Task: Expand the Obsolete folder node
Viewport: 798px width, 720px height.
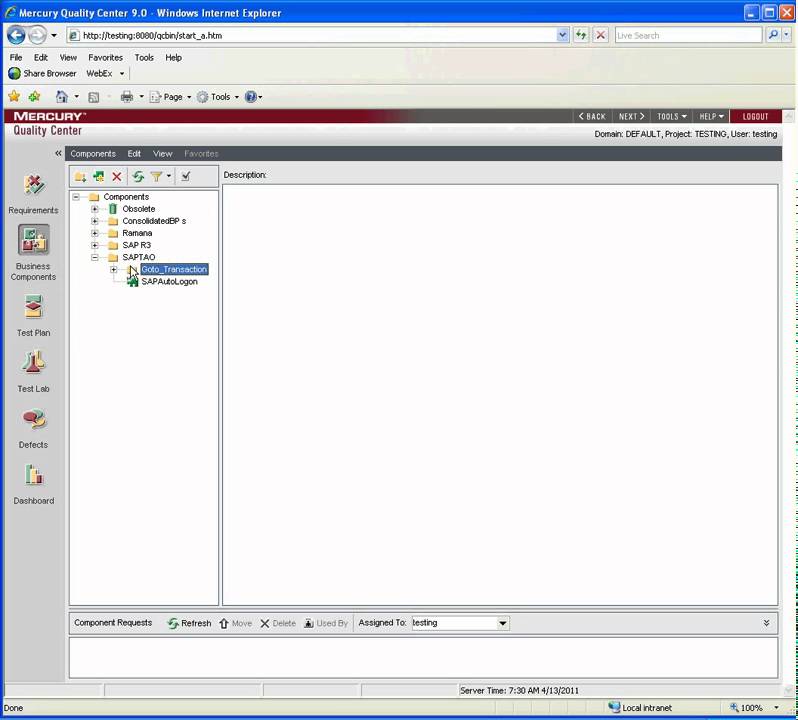Action: 95,209
